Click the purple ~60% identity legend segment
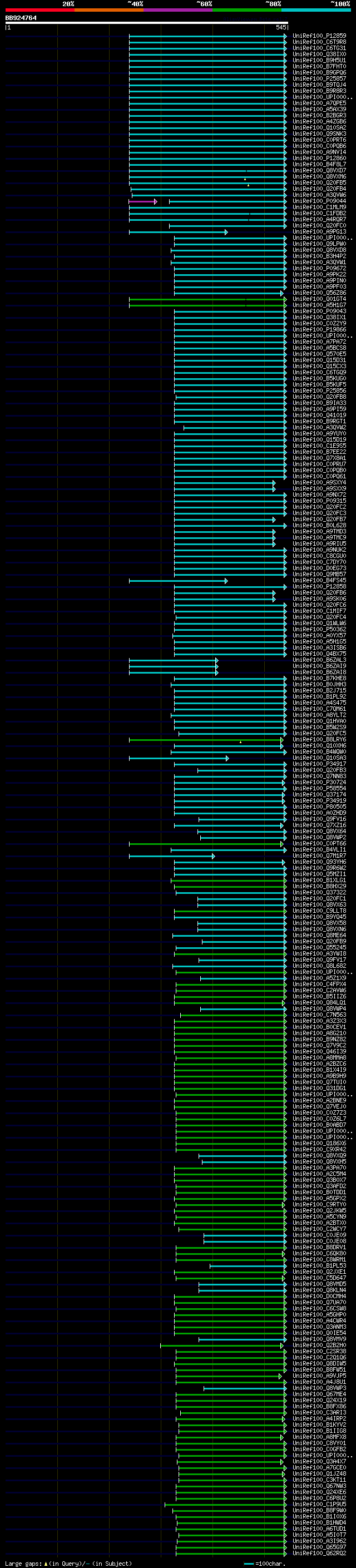356x1568 pixels. pos(179,10)
